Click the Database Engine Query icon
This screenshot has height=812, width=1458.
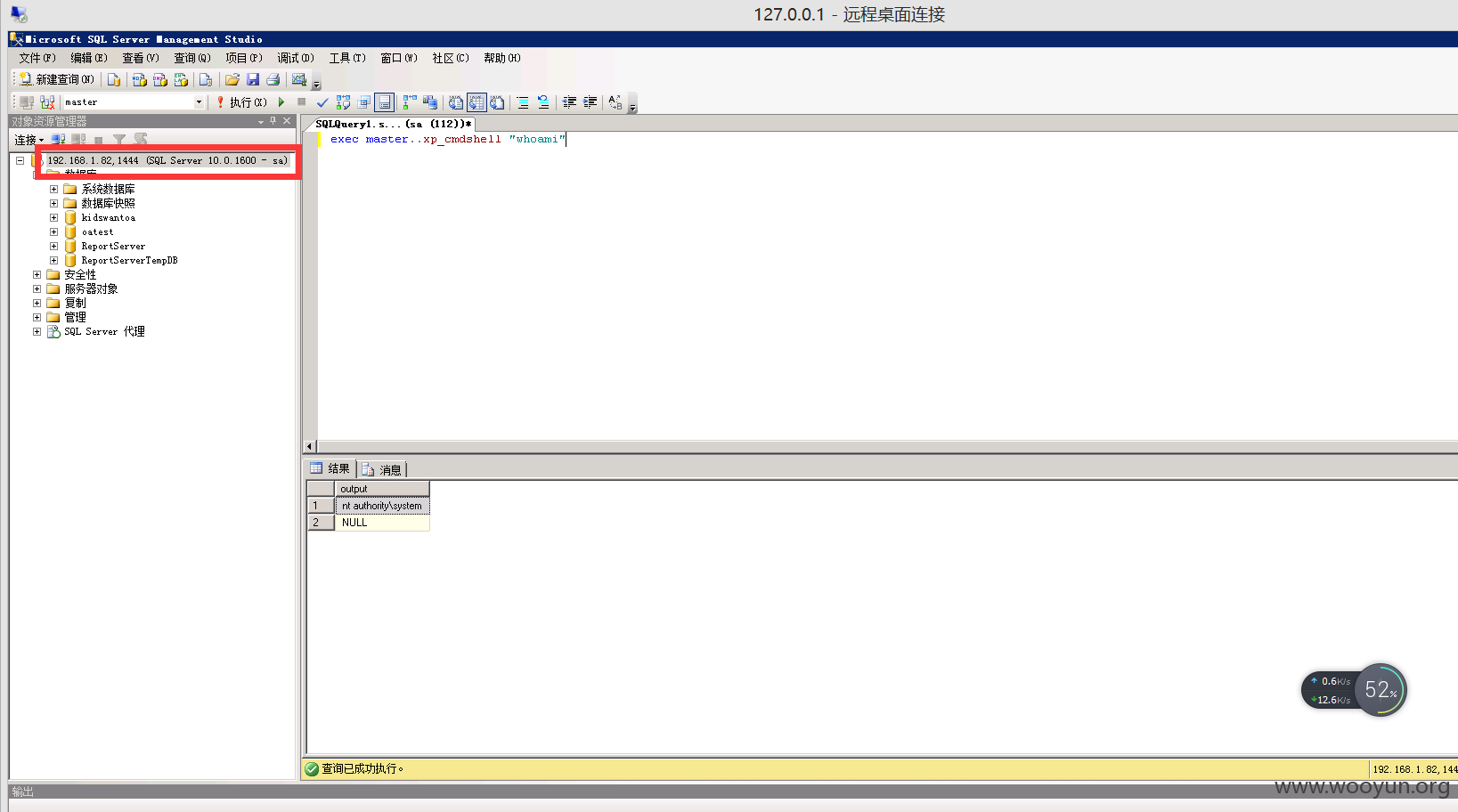[x=114, y=79]
